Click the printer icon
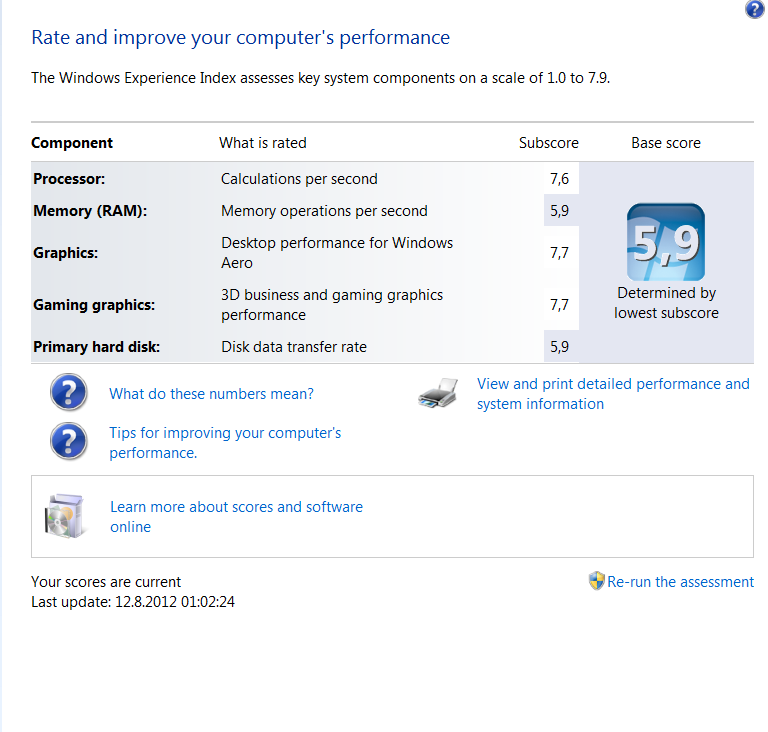The width and height of the screenshot is (768, 732). click(438, 394)
